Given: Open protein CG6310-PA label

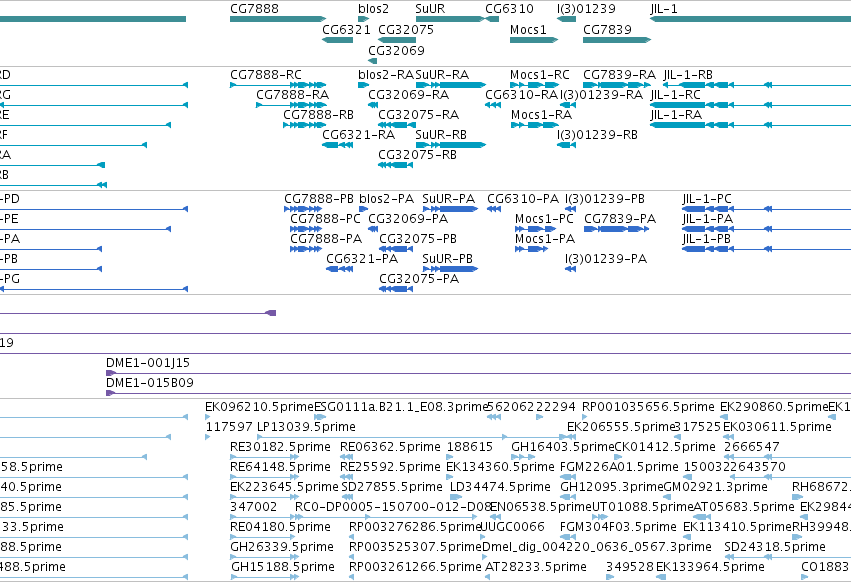Looking at the screenshot, I should coord(523,199).
